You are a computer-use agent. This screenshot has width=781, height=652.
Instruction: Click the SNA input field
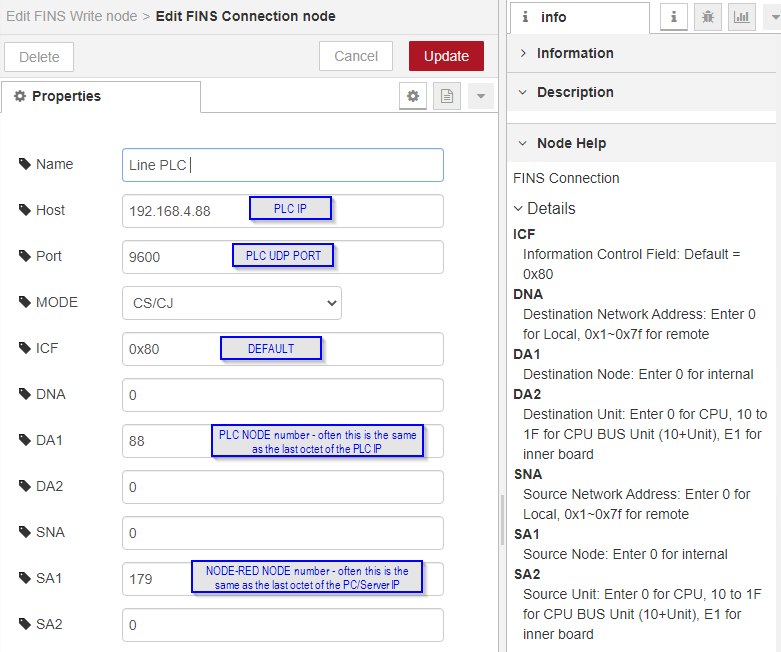coord(282,533)
